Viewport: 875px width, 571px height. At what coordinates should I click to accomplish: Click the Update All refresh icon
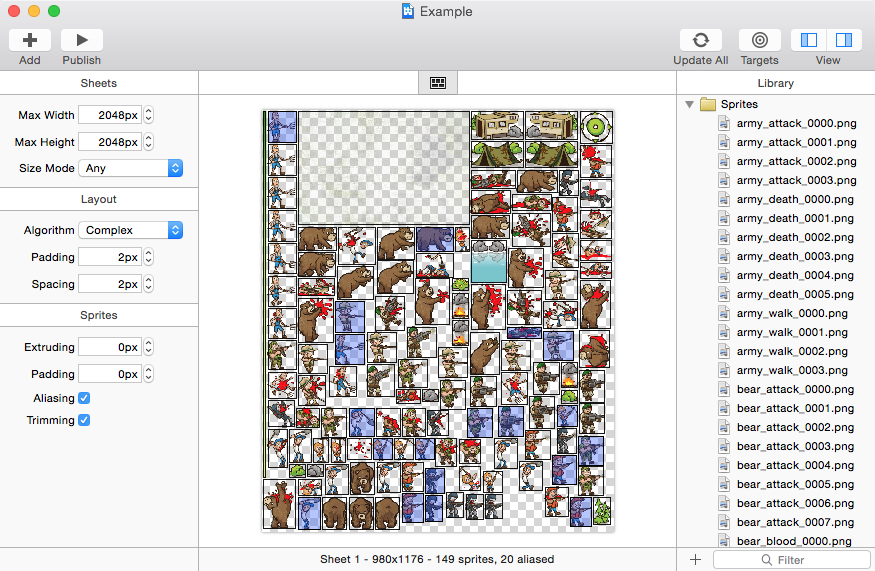[700, 40]
